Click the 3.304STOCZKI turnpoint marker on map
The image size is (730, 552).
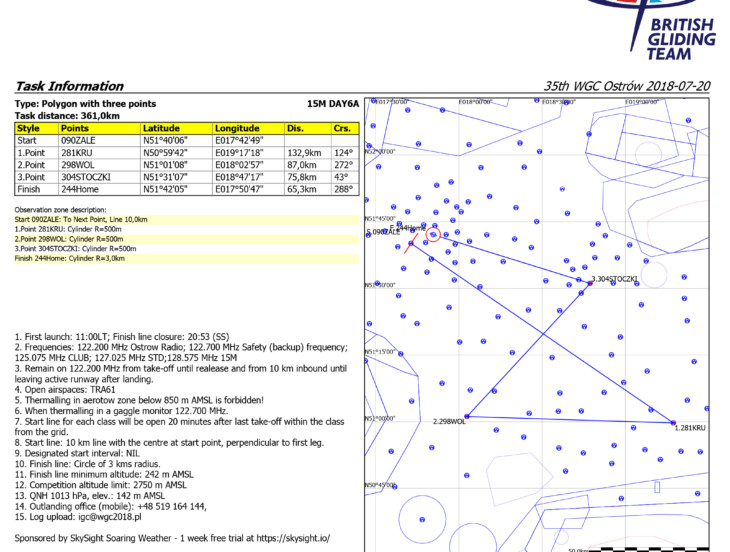pos(590,284)
